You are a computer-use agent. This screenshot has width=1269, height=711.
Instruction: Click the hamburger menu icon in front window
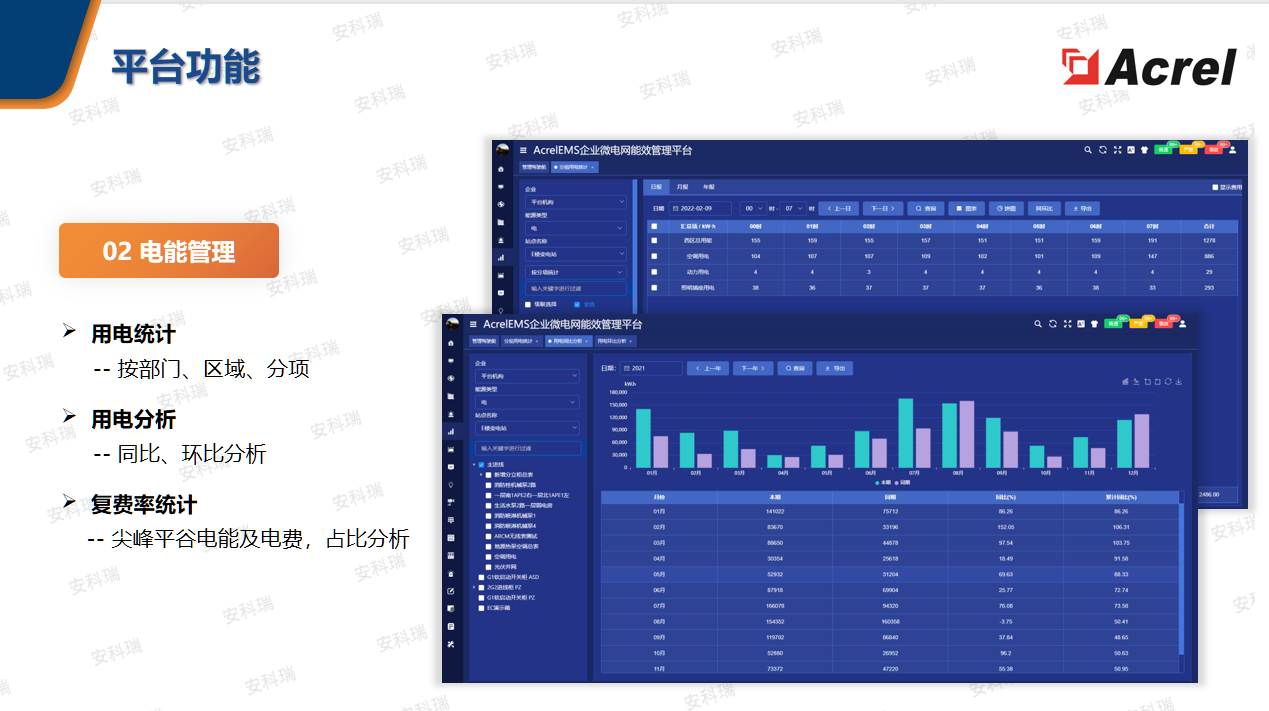click(473, 324)
